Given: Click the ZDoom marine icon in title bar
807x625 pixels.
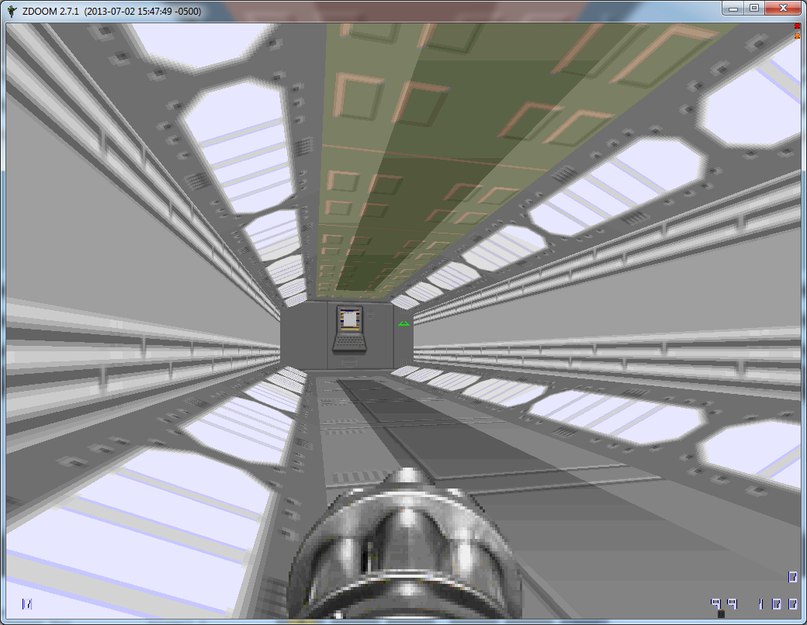Looking at the screenshot, I should [x=11, y=11].
